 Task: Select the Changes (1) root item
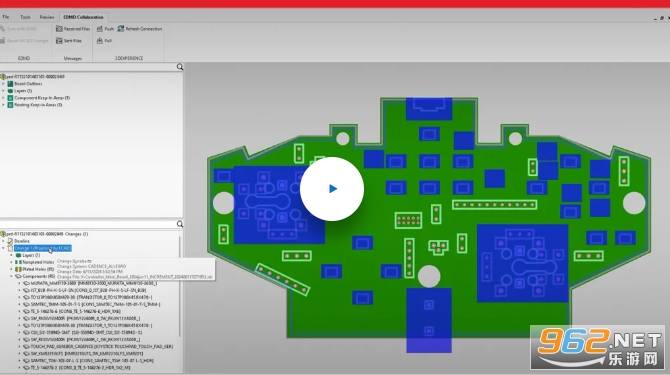point(44,234)
